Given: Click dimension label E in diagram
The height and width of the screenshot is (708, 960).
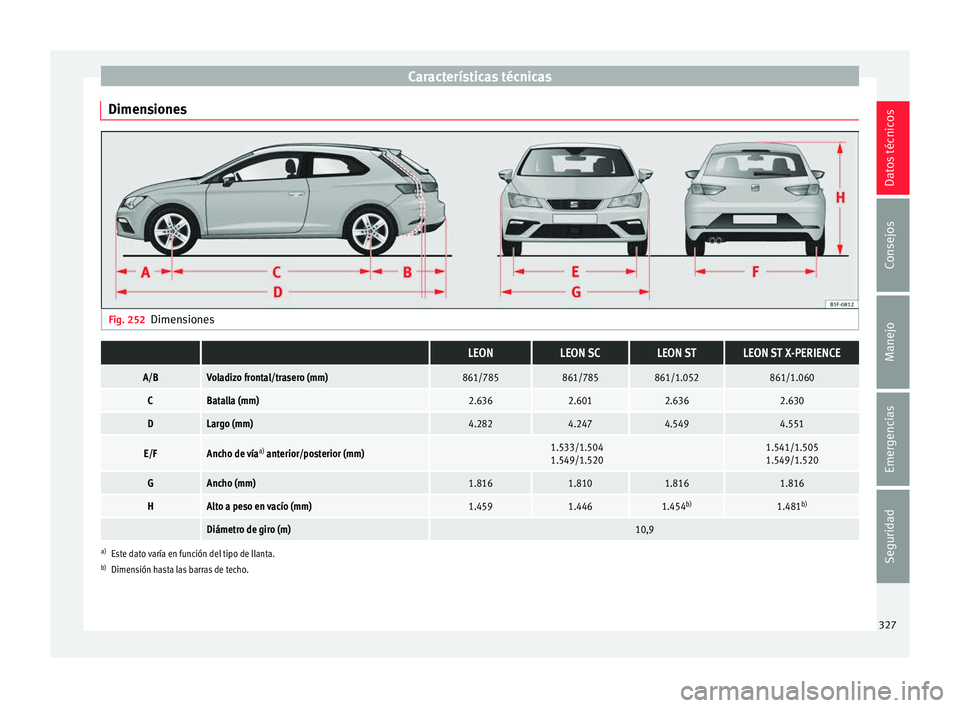Looking at the screenshot, I should pyautogui.click(x=575, y=272).
